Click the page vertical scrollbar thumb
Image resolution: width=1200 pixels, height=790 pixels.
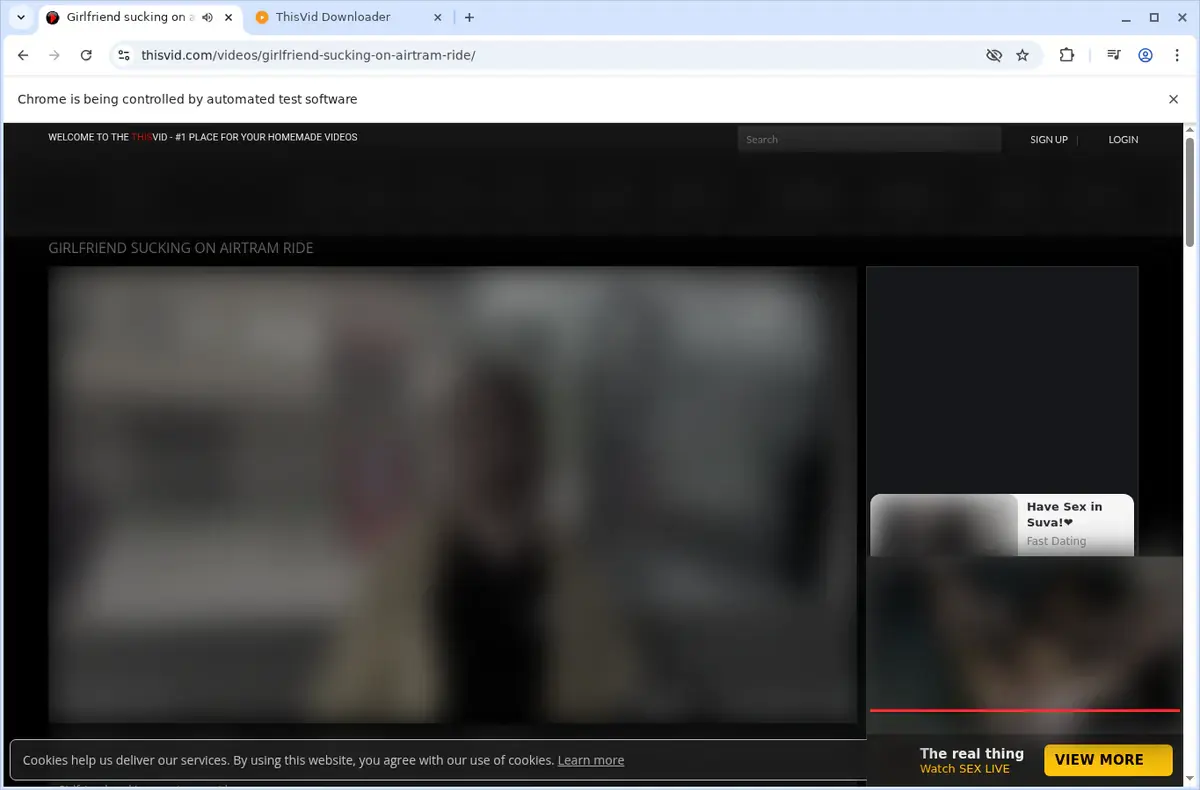pos(1190,191)
